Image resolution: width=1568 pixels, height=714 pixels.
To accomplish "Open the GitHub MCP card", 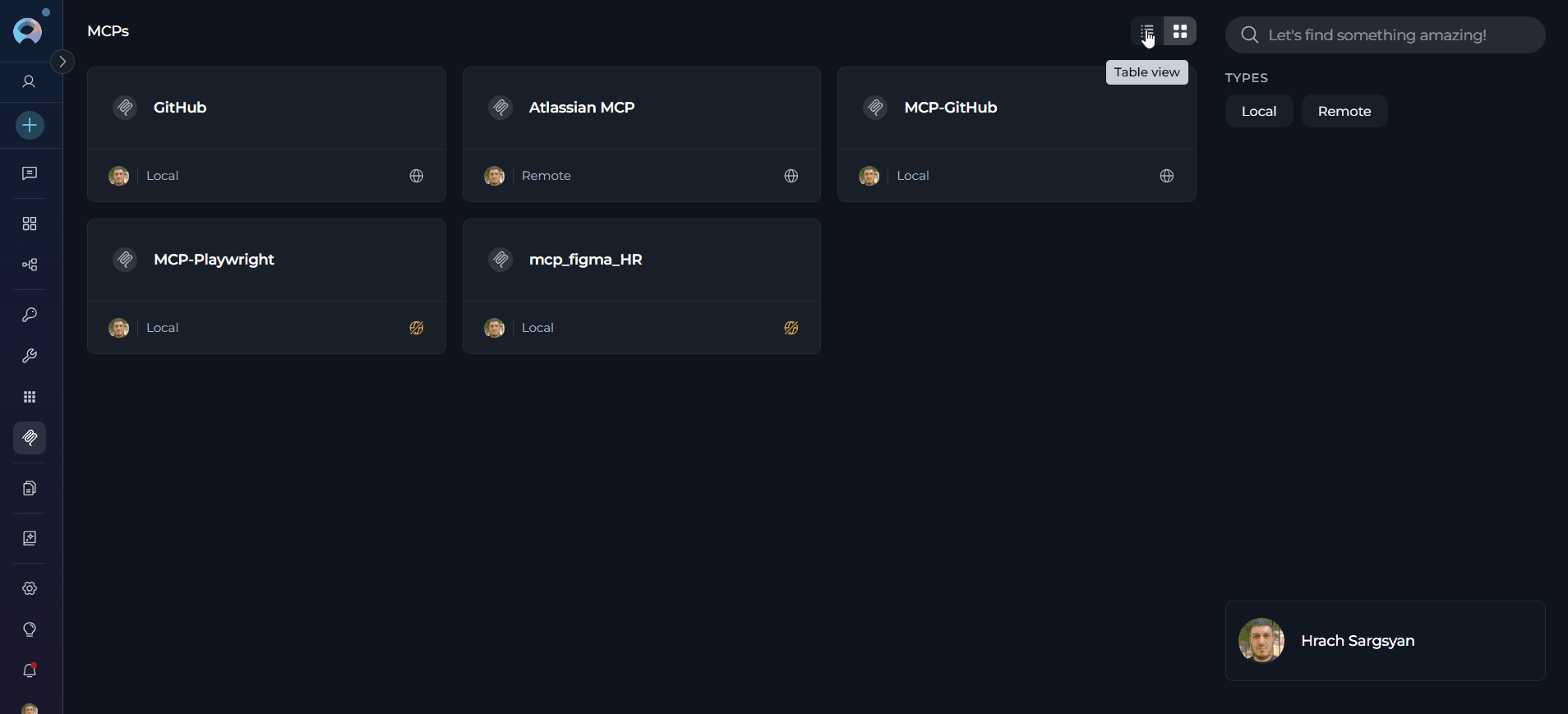I will pyautogui.click(x=266, y=134).
